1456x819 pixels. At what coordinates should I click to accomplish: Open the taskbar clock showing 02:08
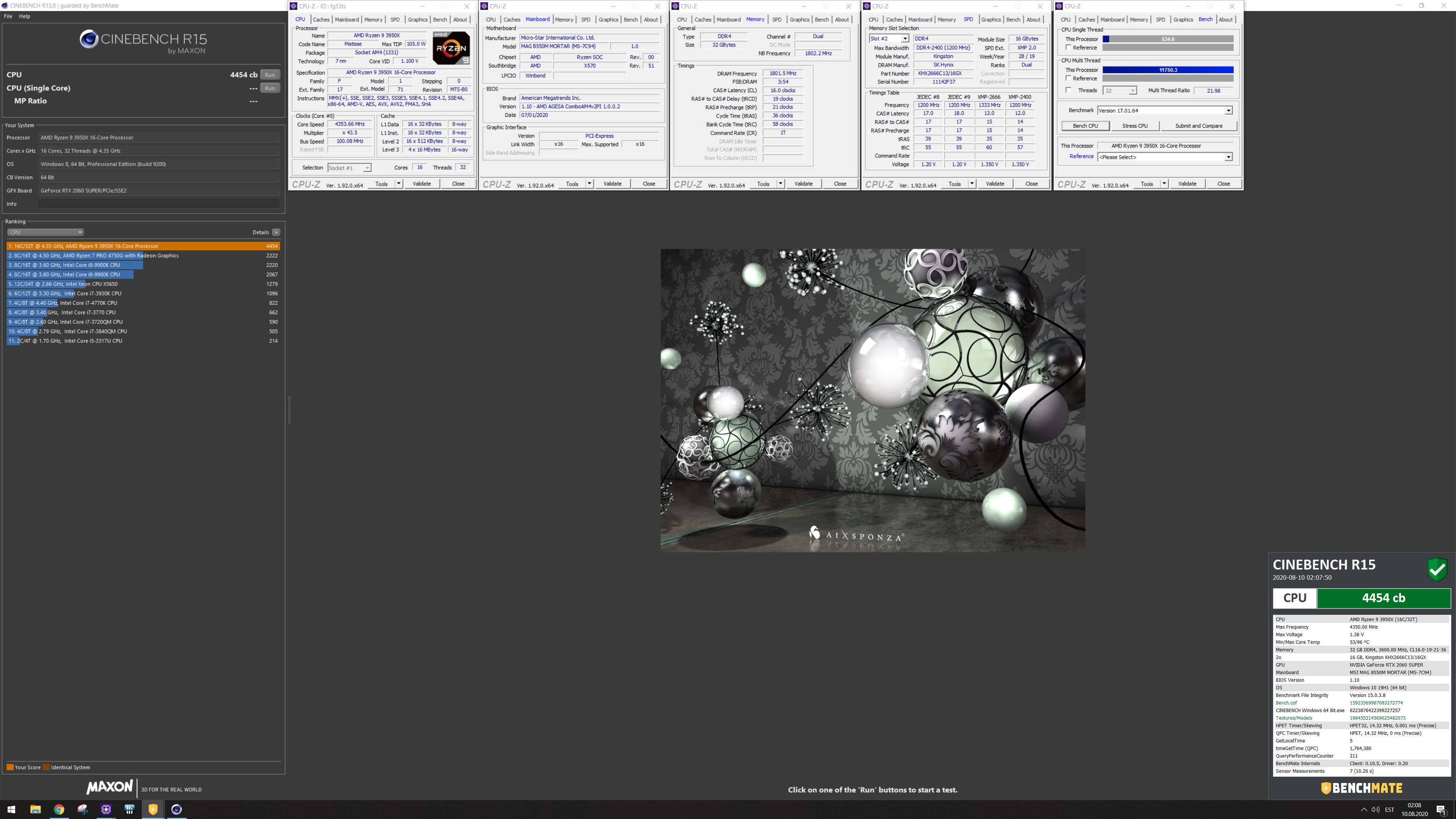1414,810
